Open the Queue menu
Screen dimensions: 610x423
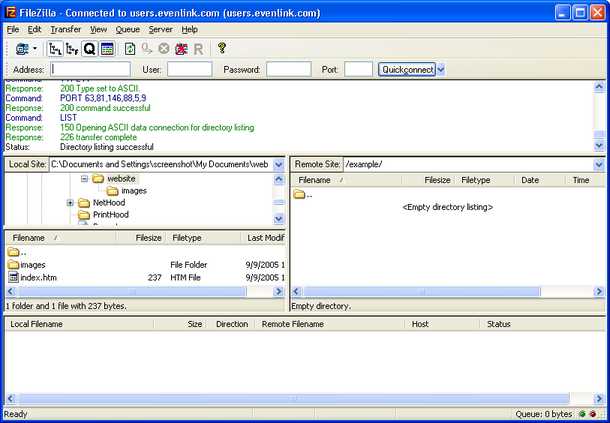(x=128, y=30)
